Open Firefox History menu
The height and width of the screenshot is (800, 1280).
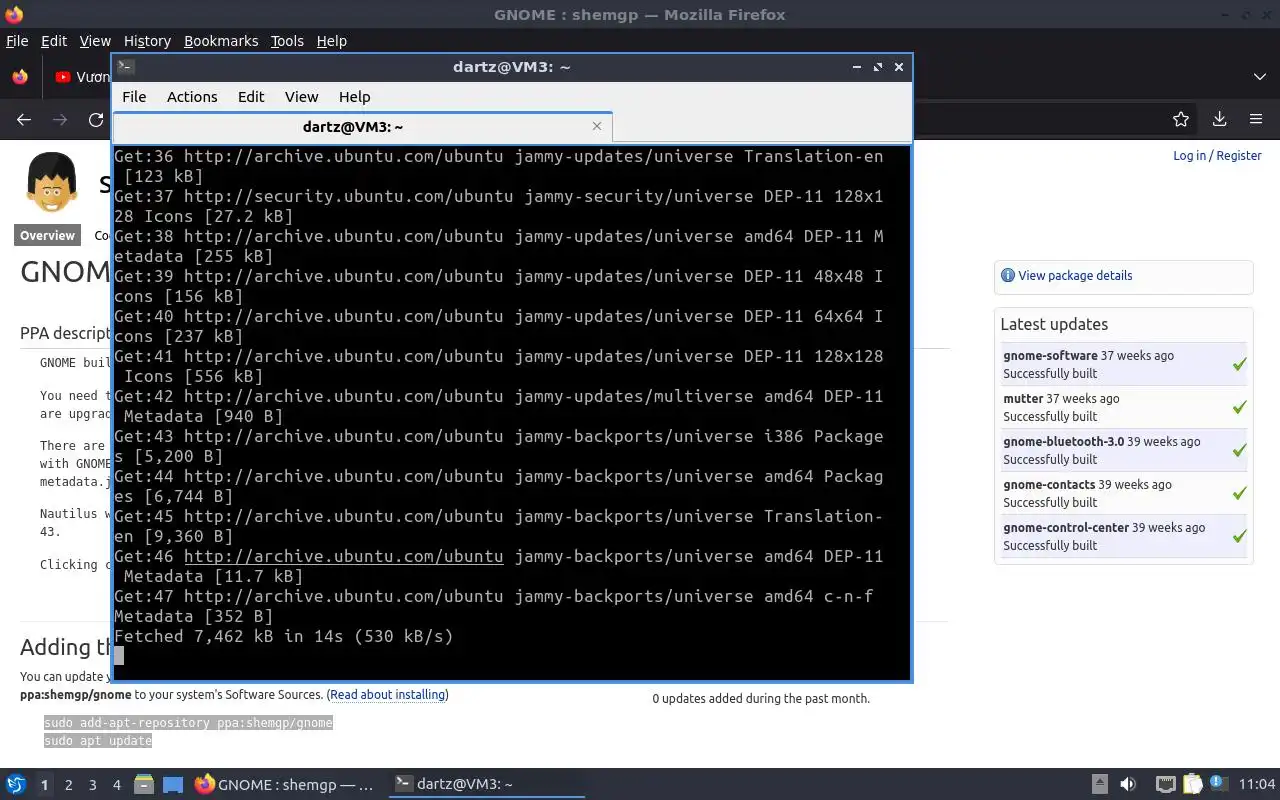147,41
